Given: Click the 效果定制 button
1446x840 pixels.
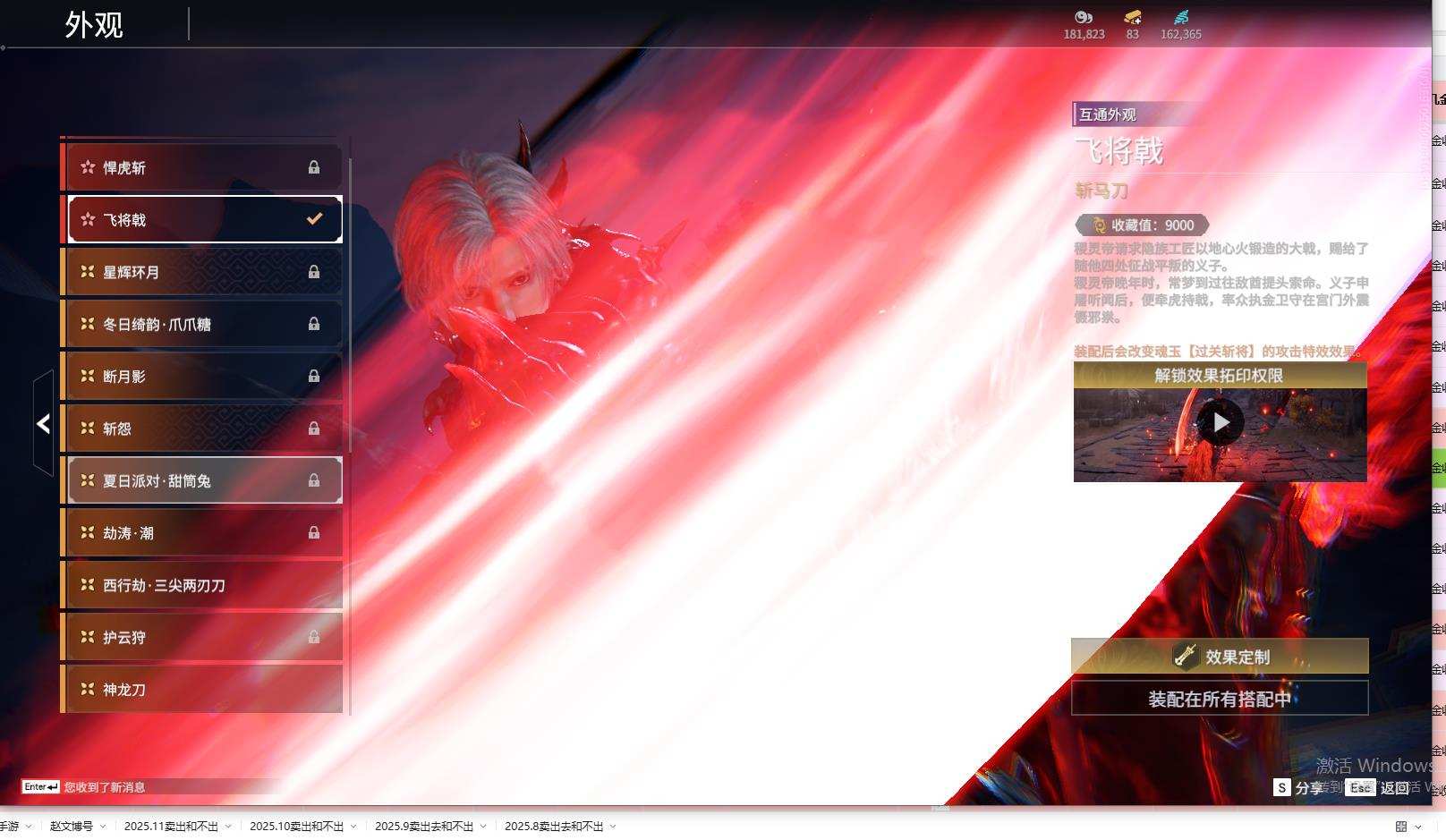Looking at the screenshot, I should [x=1220, y=657].
